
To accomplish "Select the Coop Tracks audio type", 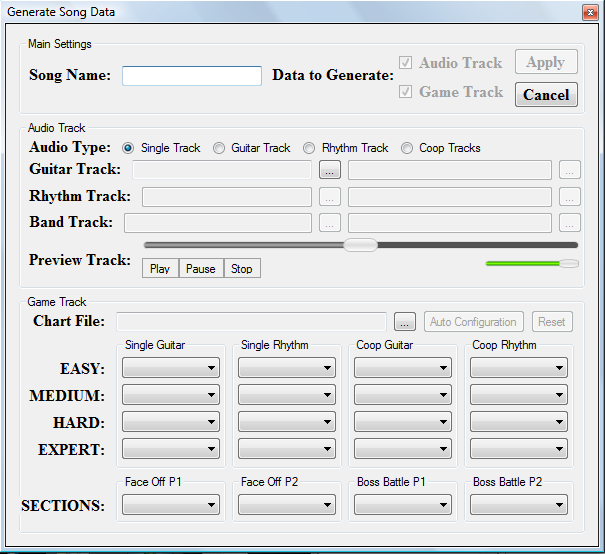I will (x=407, y=148).
